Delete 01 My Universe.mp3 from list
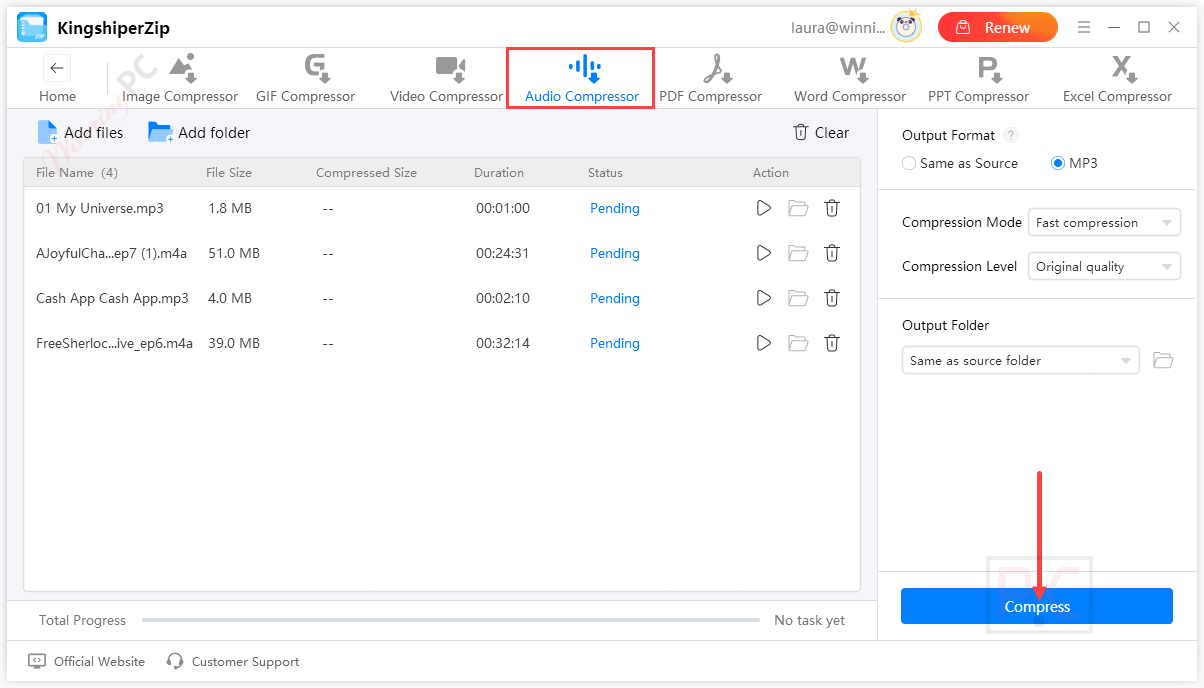 832,208
